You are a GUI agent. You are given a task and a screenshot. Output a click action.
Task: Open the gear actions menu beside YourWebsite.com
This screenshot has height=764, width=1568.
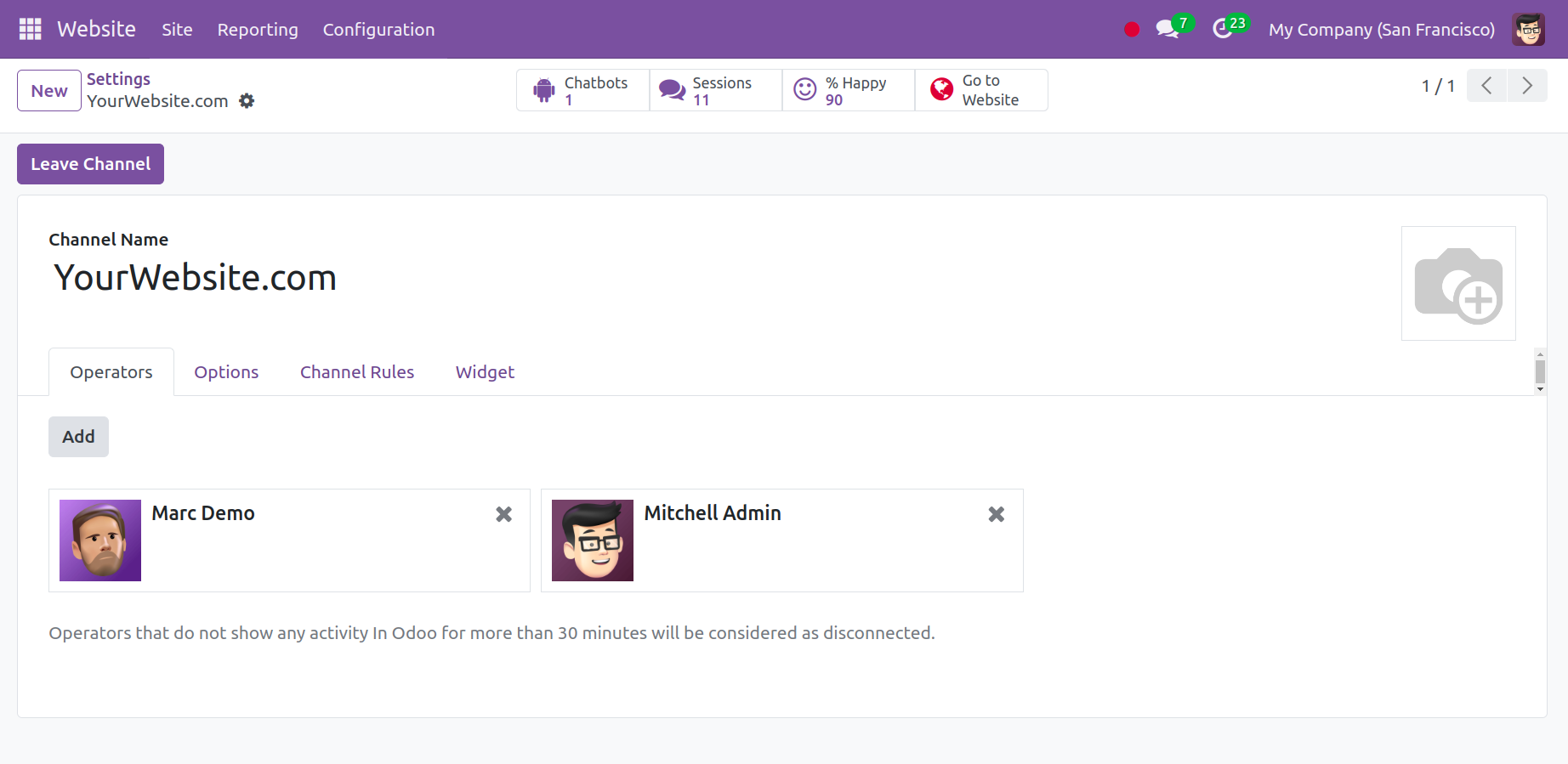247,101
